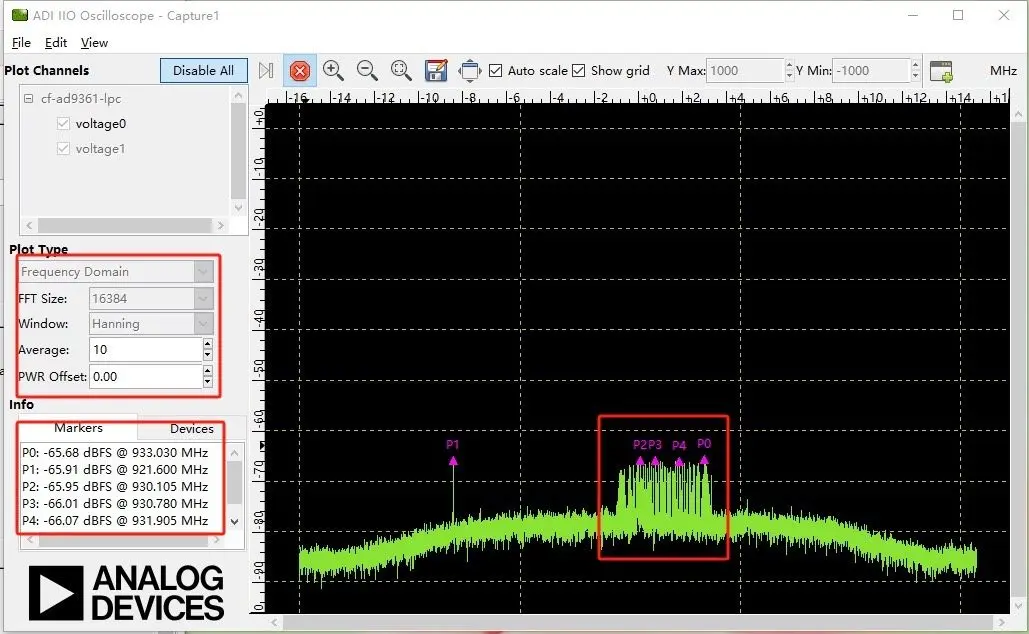Open the Edit menu

point(56,43)
